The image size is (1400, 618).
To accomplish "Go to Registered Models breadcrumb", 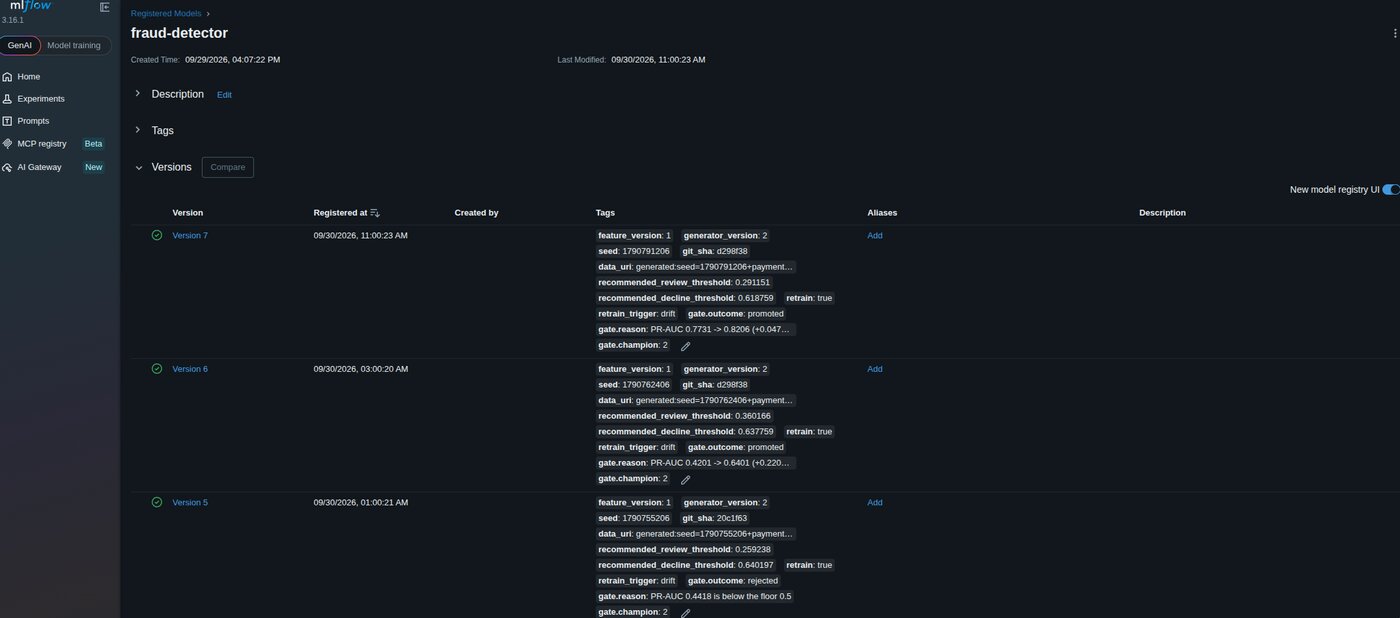I will 165,14.
